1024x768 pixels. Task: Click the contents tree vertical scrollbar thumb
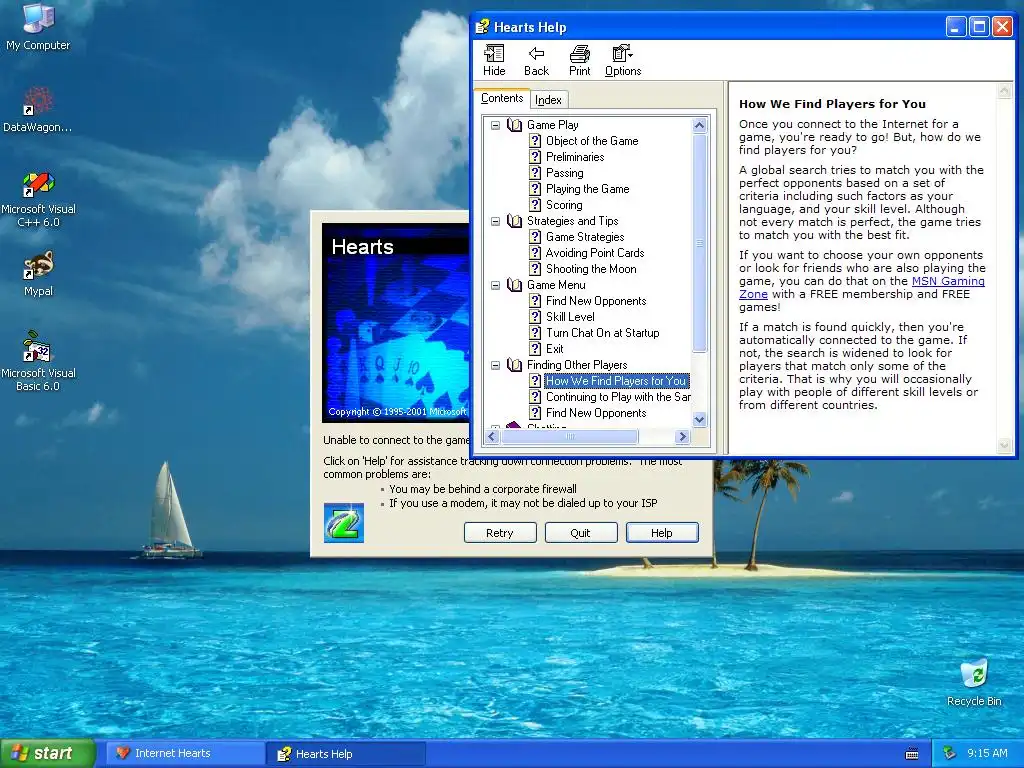(x=699, y=243)
